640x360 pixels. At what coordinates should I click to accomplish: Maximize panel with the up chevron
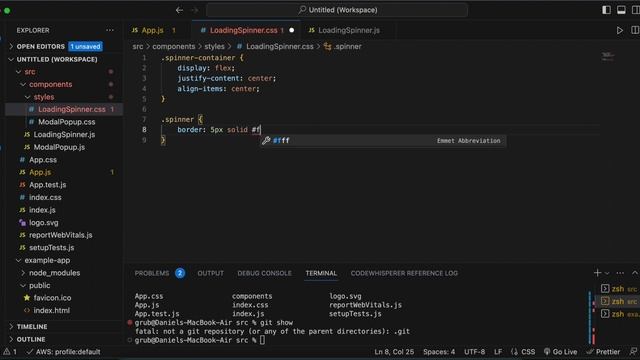coord(635,273)
